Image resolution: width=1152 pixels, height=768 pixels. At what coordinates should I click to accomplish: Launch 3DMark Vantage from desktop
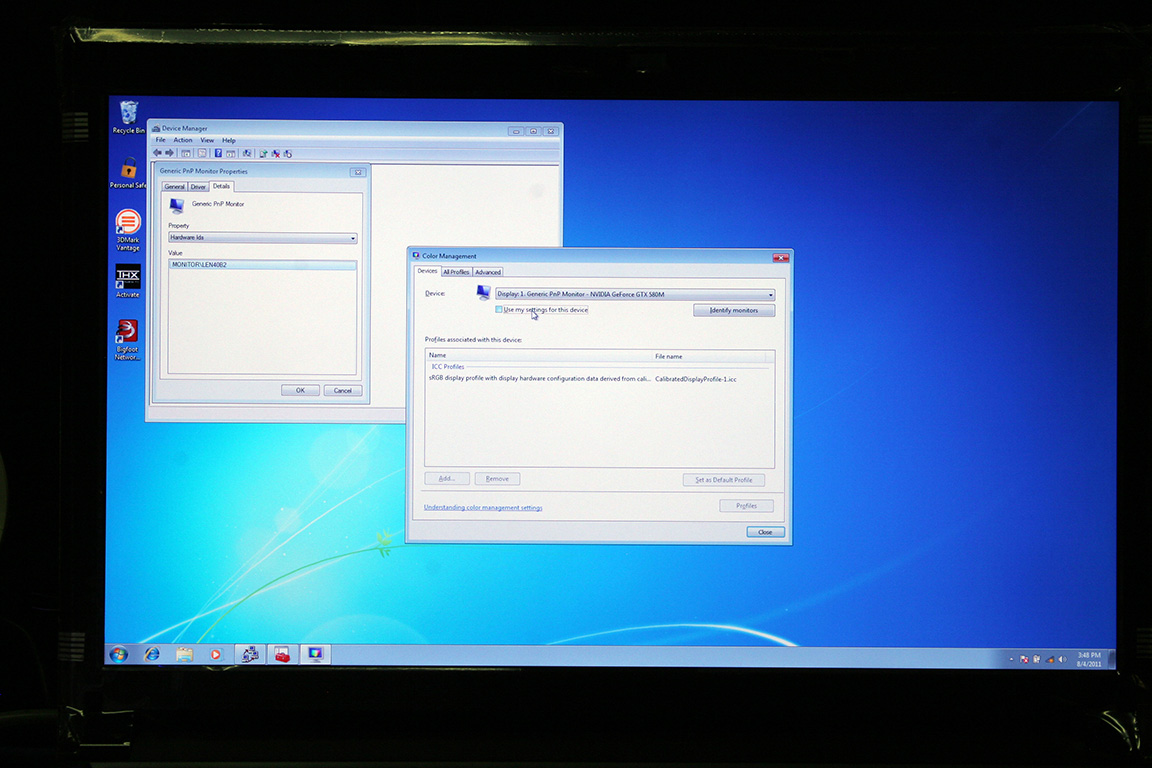128,231
